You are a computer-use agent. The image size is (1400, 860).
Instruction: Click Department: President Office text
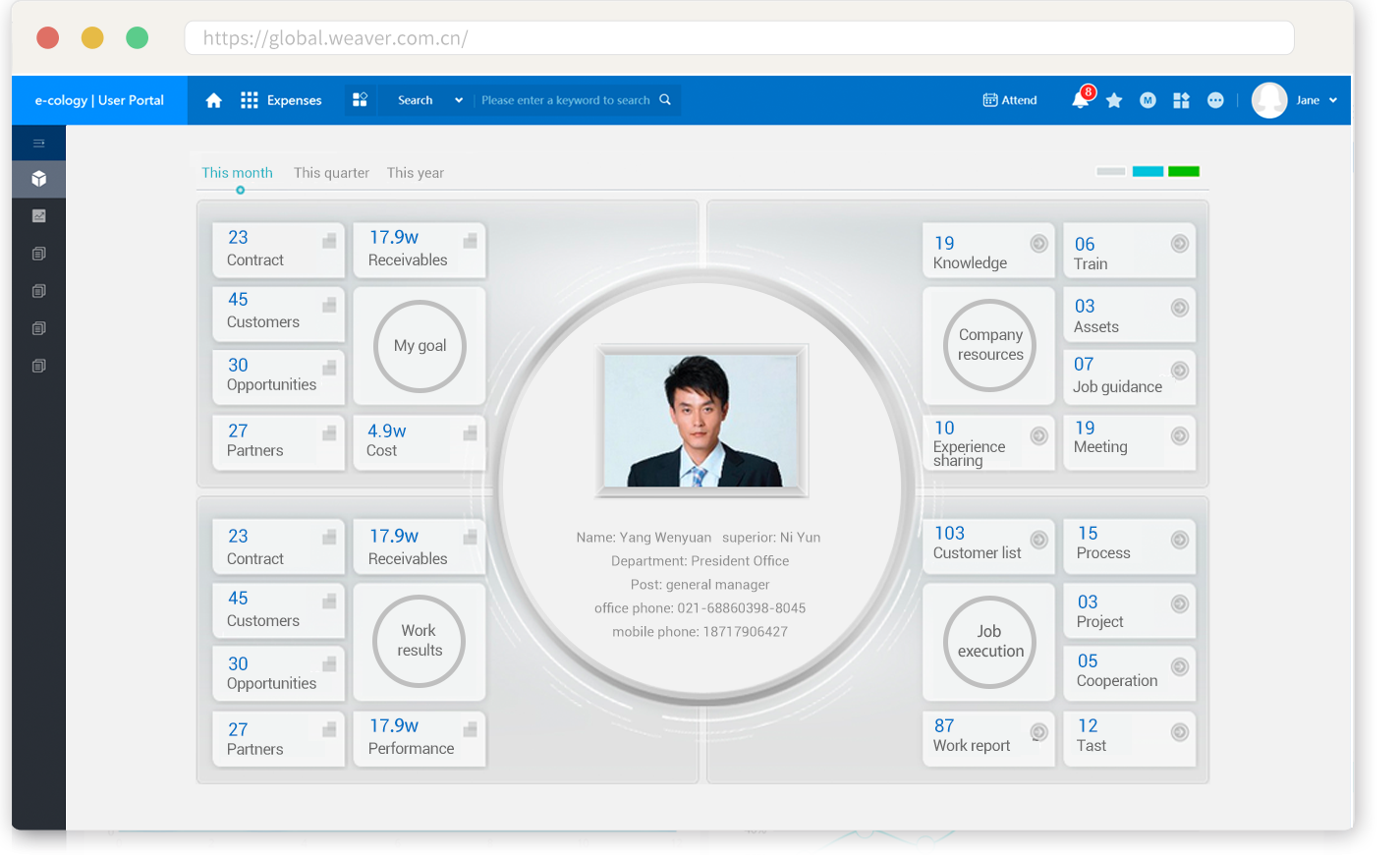click(x=700, y=561)
